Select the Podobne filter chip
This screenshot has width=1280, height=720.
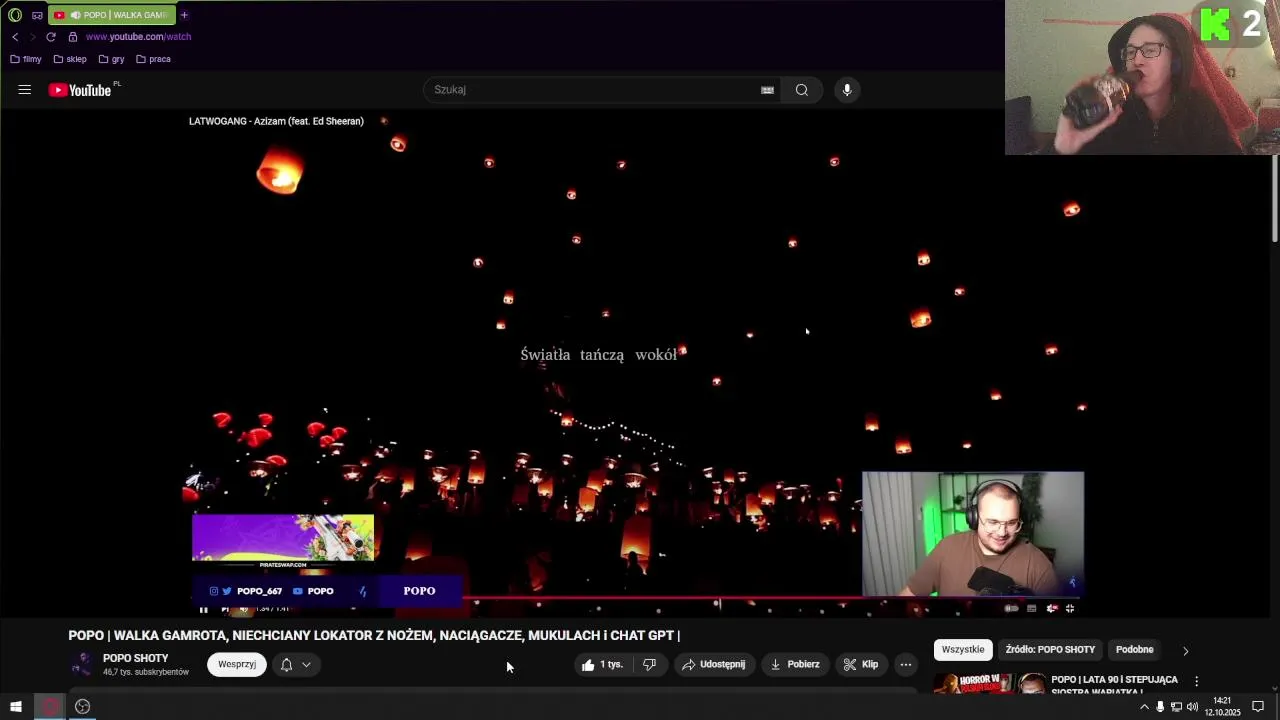tap(1134, 650)
